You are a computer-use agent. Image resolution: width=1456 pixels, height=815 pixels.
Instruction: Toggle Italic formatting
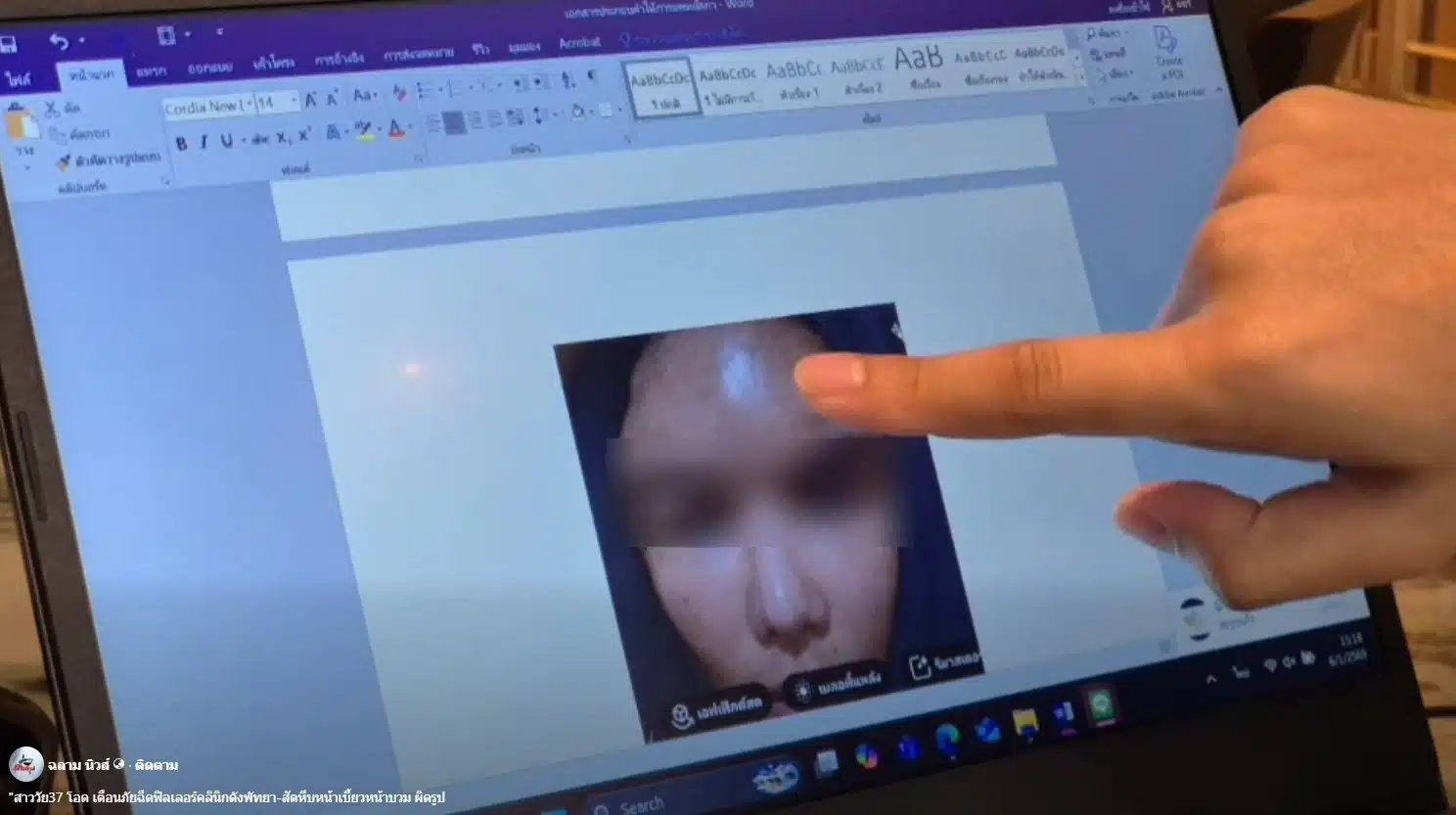point(204,142)
